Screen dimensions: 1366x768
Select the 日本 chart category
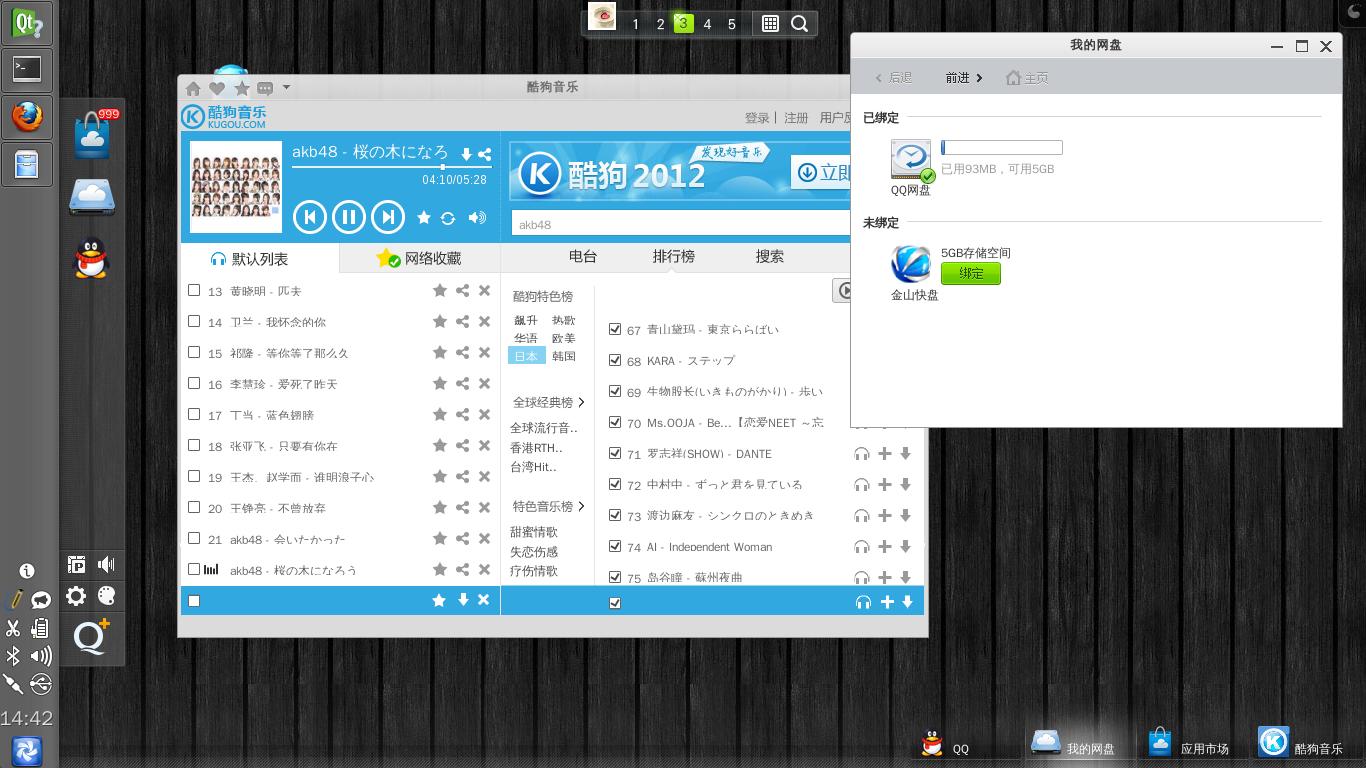pos(526,356)
